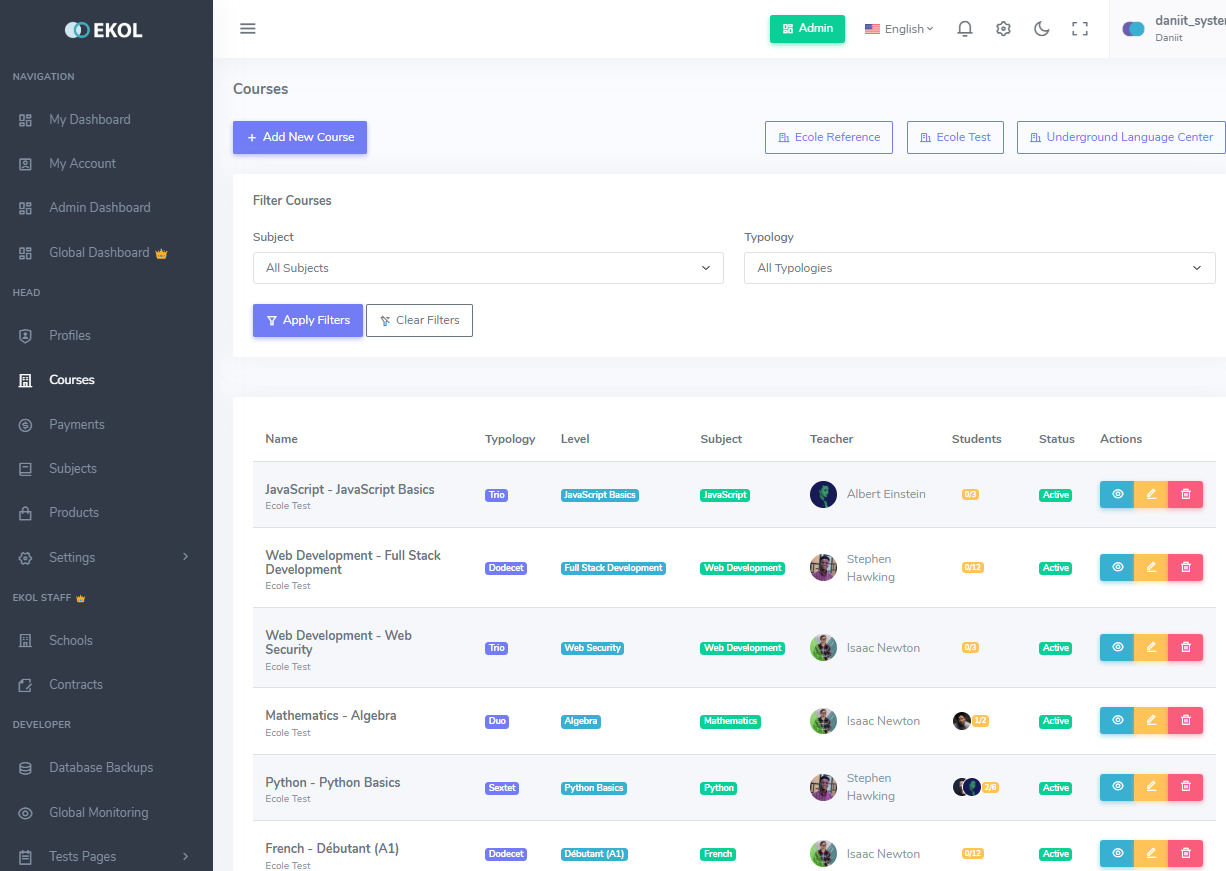Open the All Typologies dropdown
The image size is (1226, 871).
pyautogui.click(x=979, y=268)
